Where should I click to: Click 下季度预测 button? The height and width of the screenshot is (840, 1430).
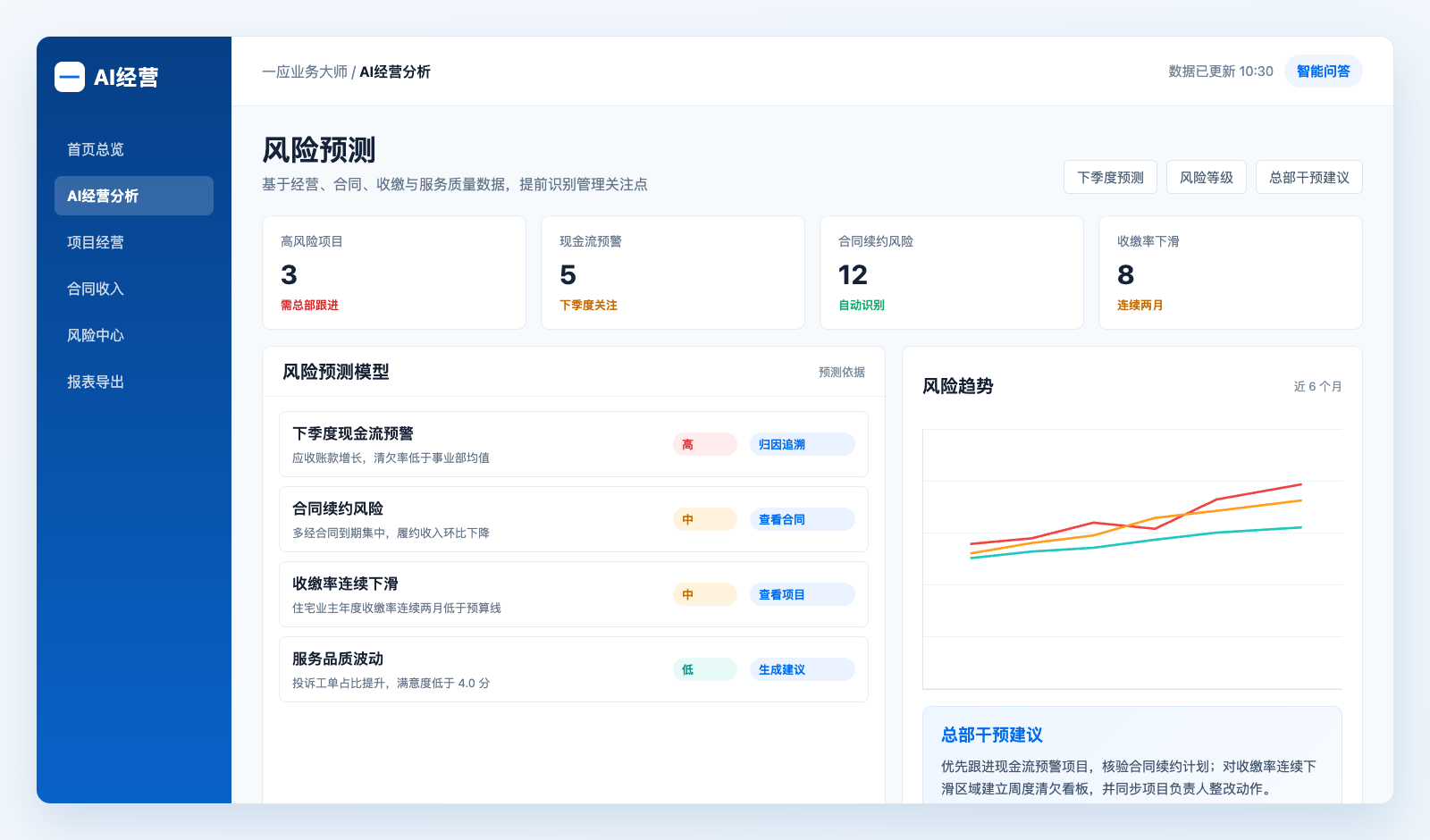[1110, 177]
